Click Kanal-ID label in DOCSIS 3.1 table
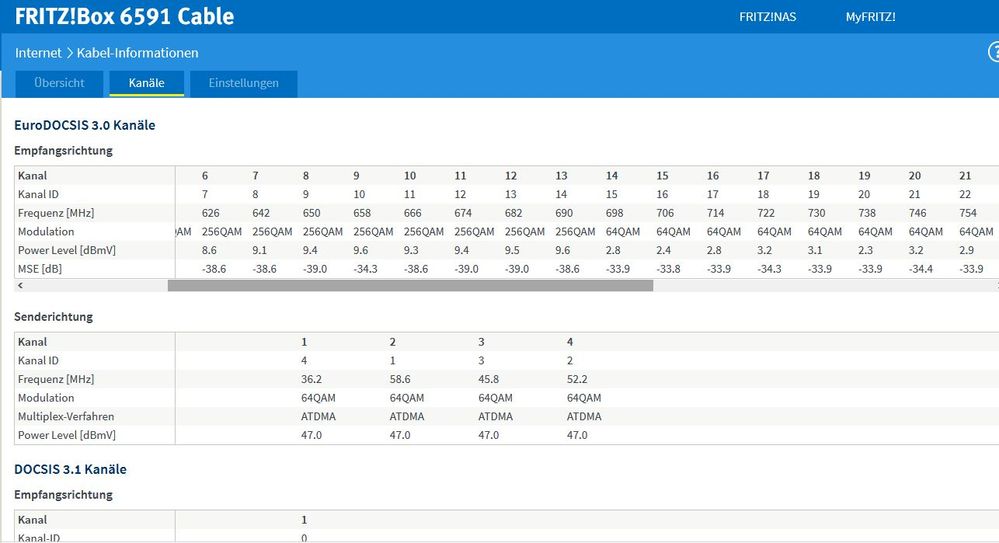The image size is (999, 543). point(39,538)
